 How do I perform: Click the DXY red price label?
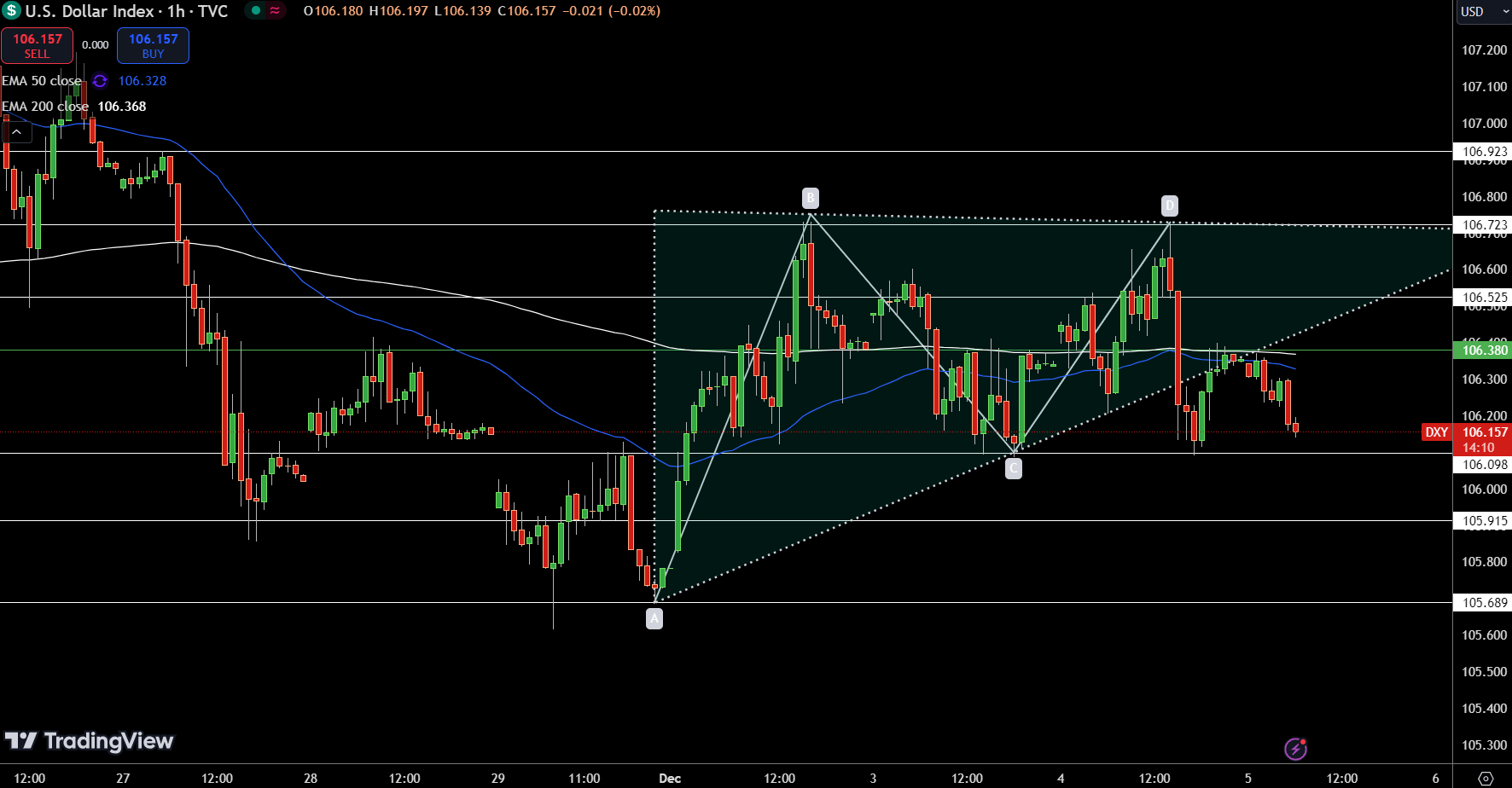tap(1437, 432)
